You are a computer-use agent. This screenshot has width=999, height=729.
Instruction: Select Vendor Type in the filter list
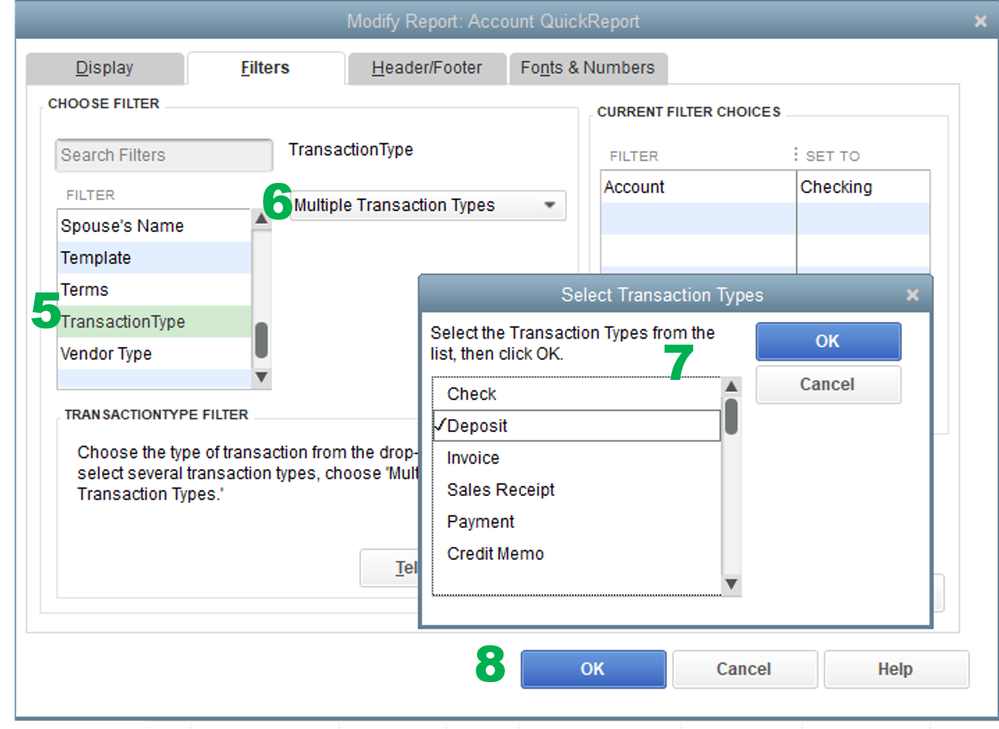click(x=154, y=353)
